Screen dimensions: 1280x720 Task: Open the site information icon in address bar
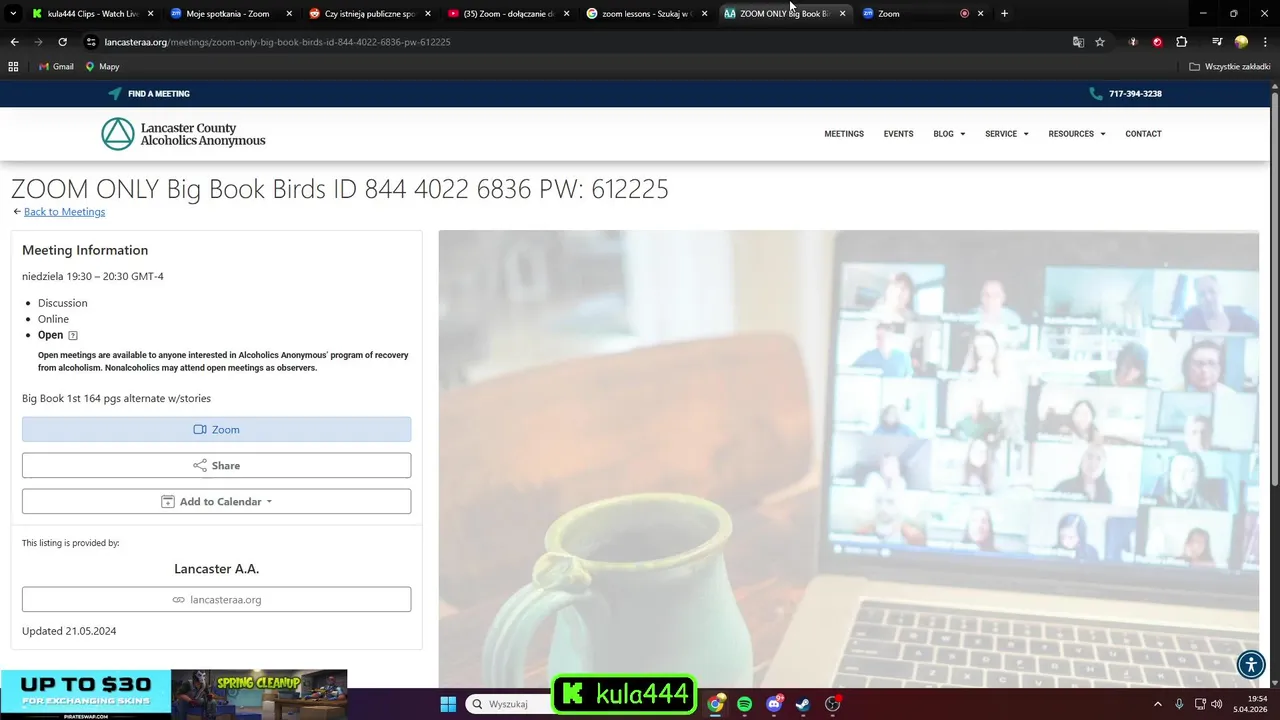tap(91, 42)
